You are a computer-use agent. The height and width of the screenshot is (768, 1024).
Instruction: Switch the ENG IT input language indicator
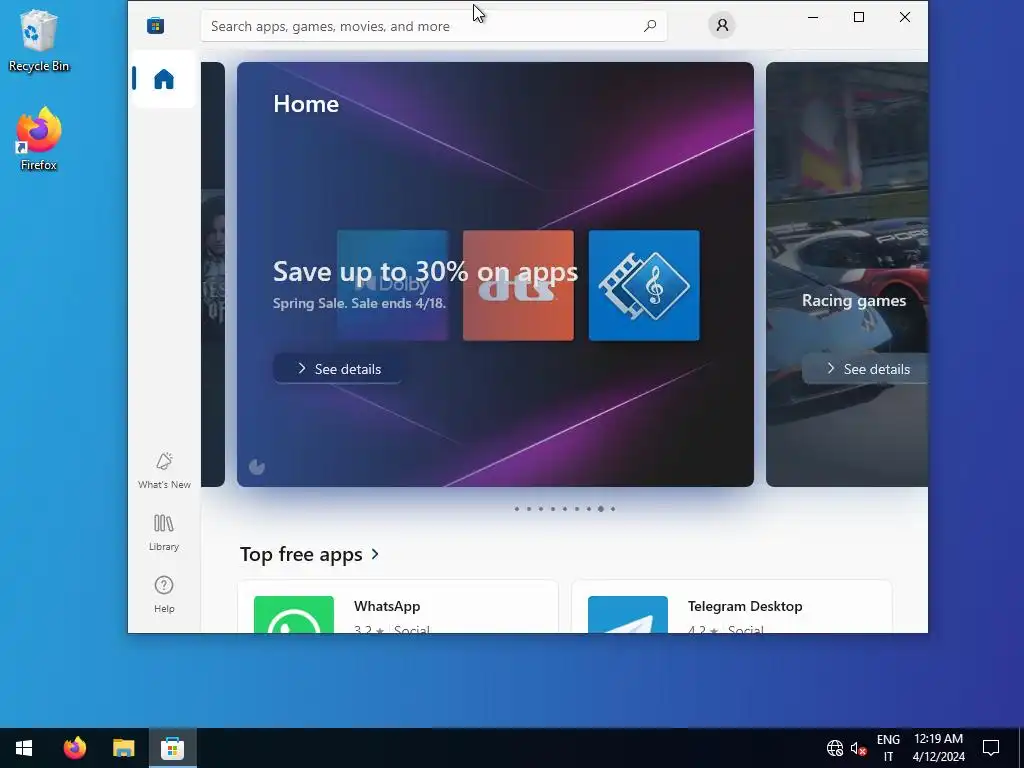pos(888,748)
